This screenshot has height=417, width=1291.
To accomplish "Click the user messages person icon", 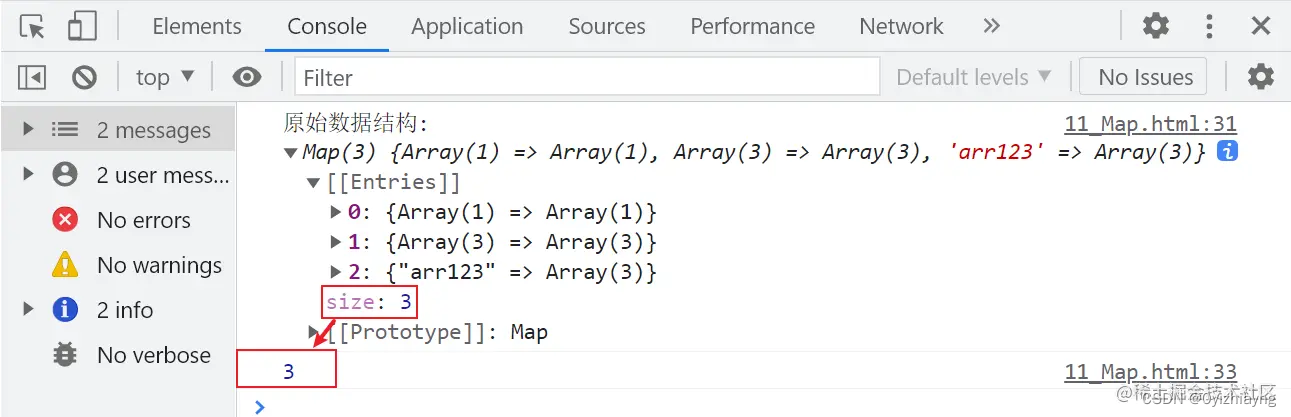I will tap(65, 175).
